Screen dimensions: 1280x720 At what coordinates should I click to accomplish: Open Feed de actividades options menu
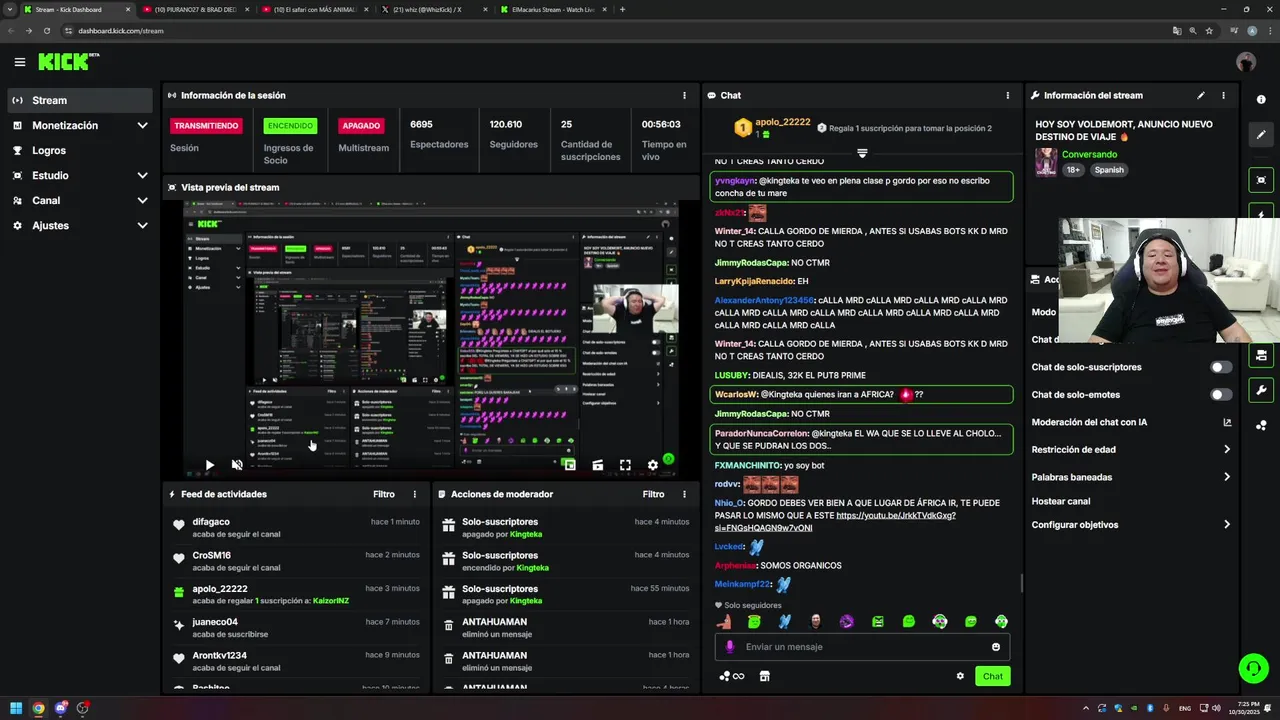[x=414, y=494]
